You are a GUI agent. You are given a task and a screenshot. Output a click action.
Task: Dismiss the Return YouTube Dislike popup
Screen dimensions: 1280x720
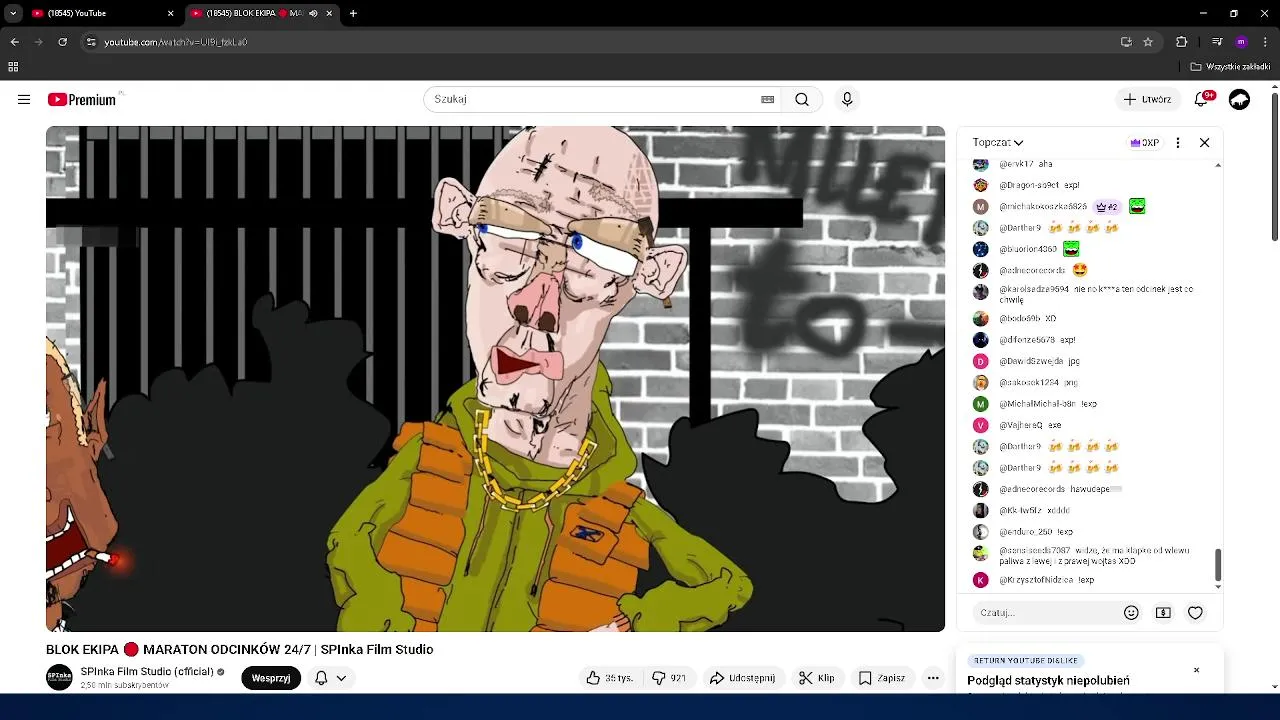(1196, 670)
